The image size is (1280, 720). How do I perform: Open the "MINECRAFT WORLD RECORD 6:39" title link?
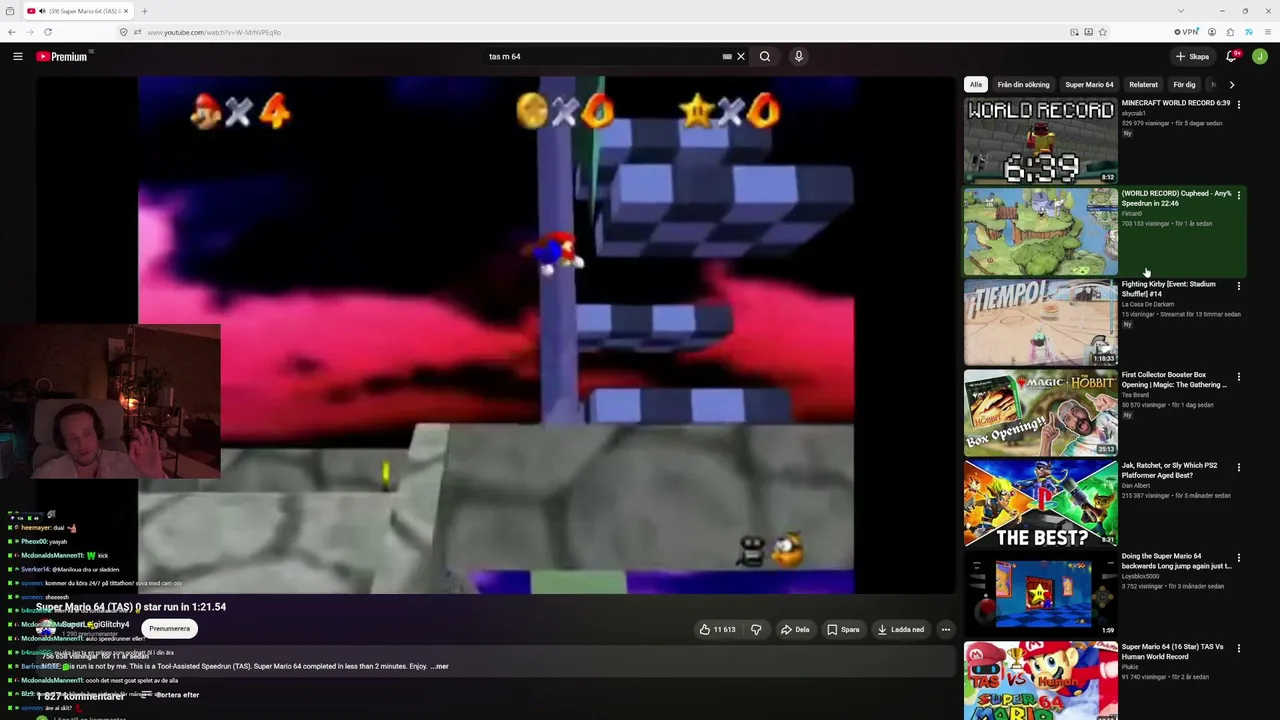1176,103
